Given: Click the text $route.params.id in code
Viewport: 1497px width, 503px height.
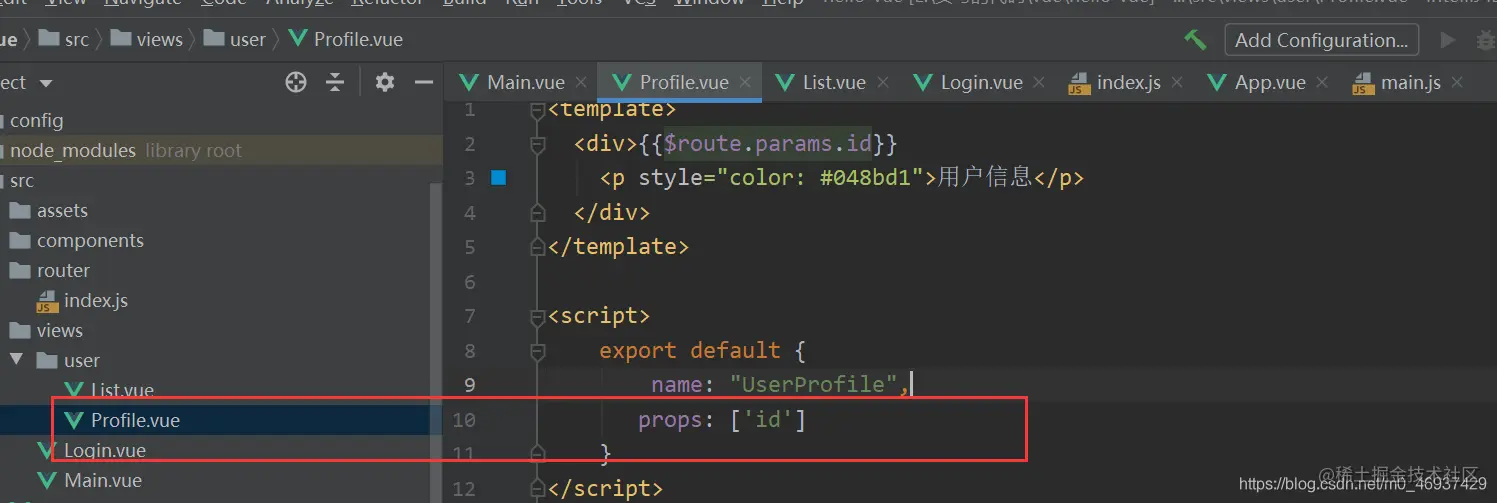Looking at the screenshot, I should click(x=768, y=144).
